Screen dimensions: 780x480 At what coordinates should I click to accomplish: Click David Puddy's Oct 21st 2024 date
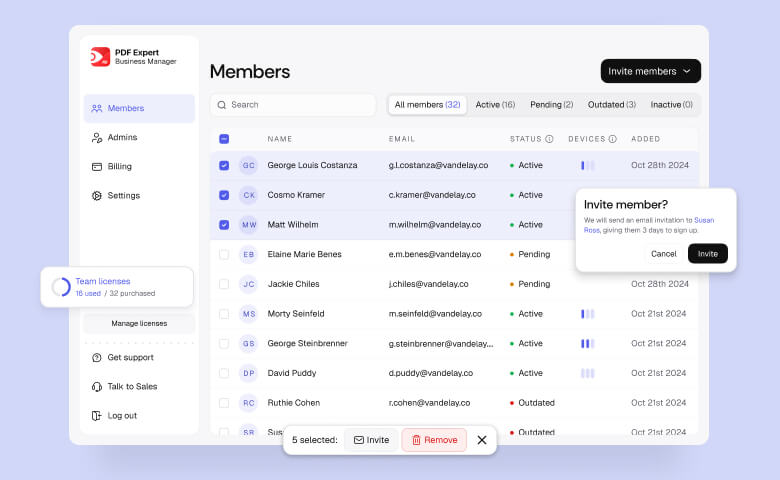coord(659,373)
